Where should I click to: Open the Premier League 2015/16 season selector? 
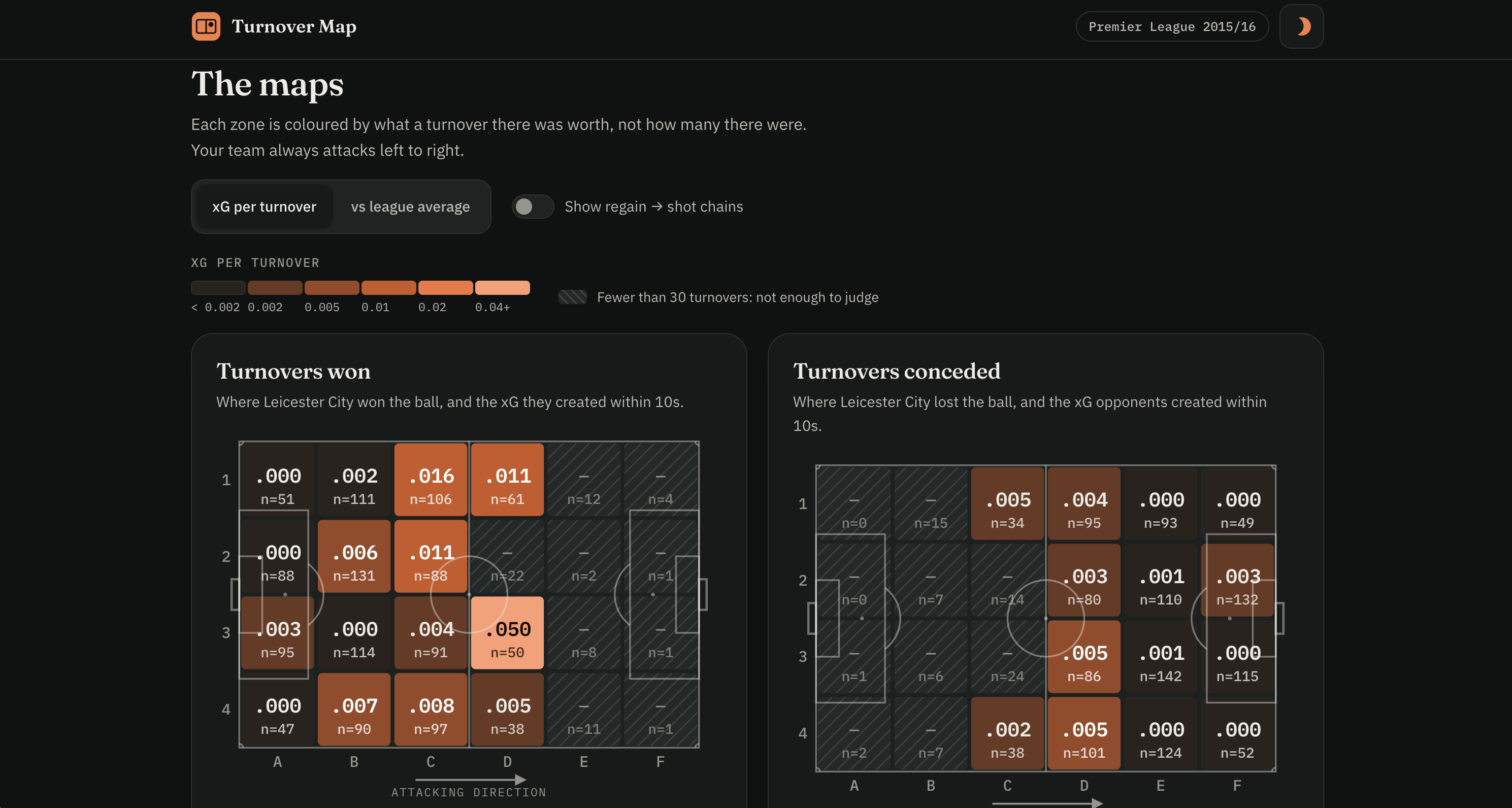coord(1171,26)
